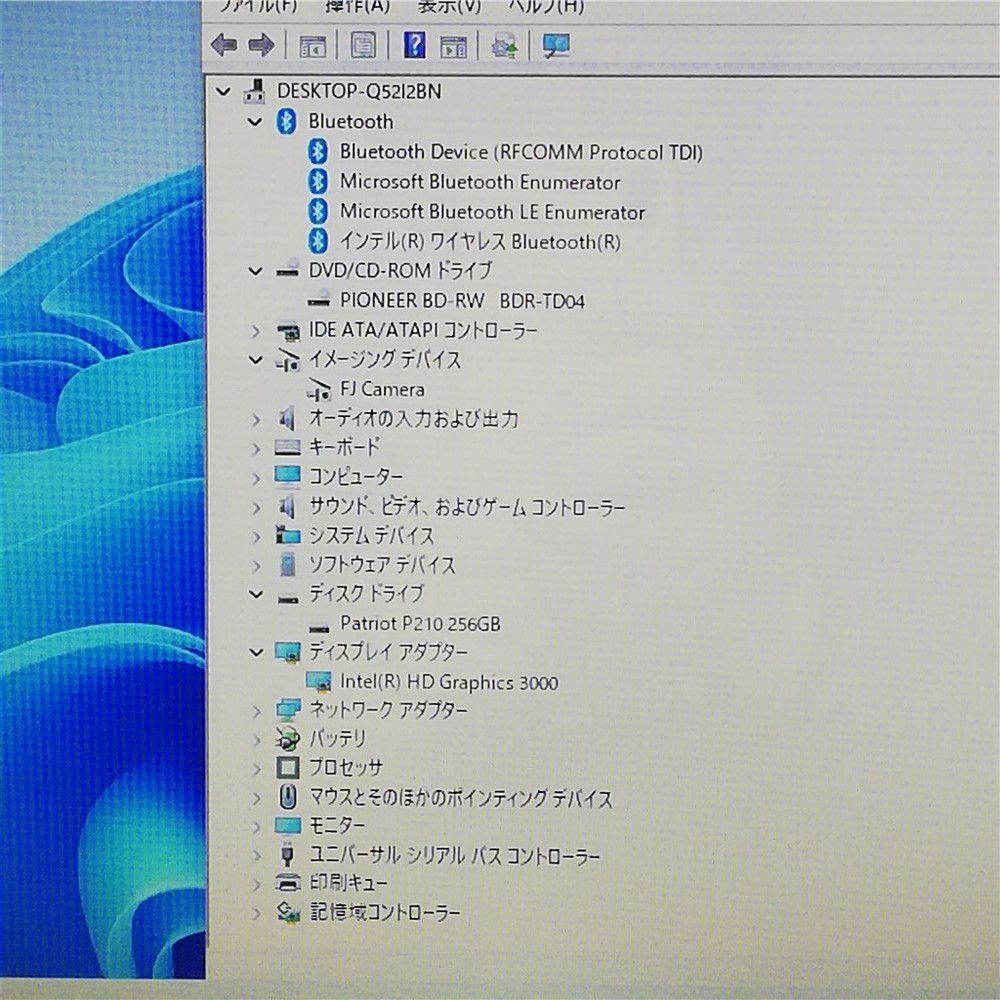1000x1000 pixels.
Task: Click the Properties toolbar icon
Action: (x=364, y=46)
